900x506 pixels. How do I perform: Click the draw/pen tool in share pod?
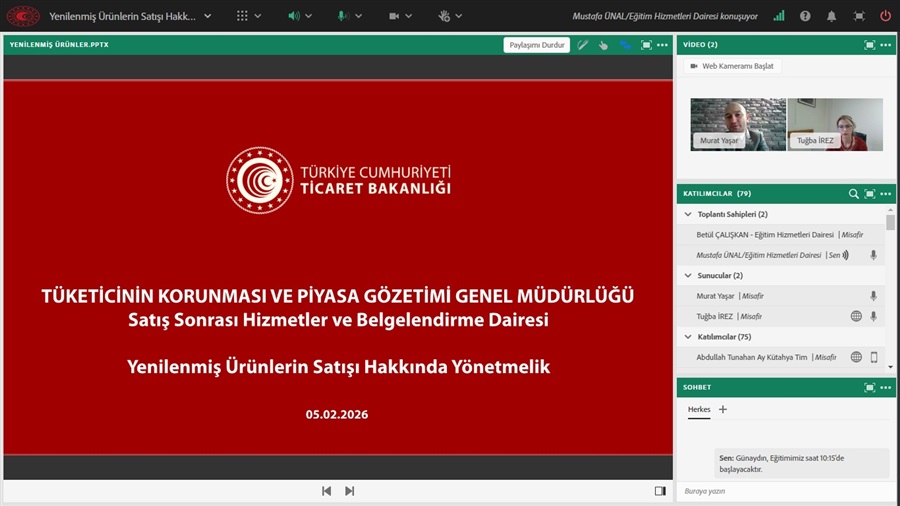tap(583, 45)
